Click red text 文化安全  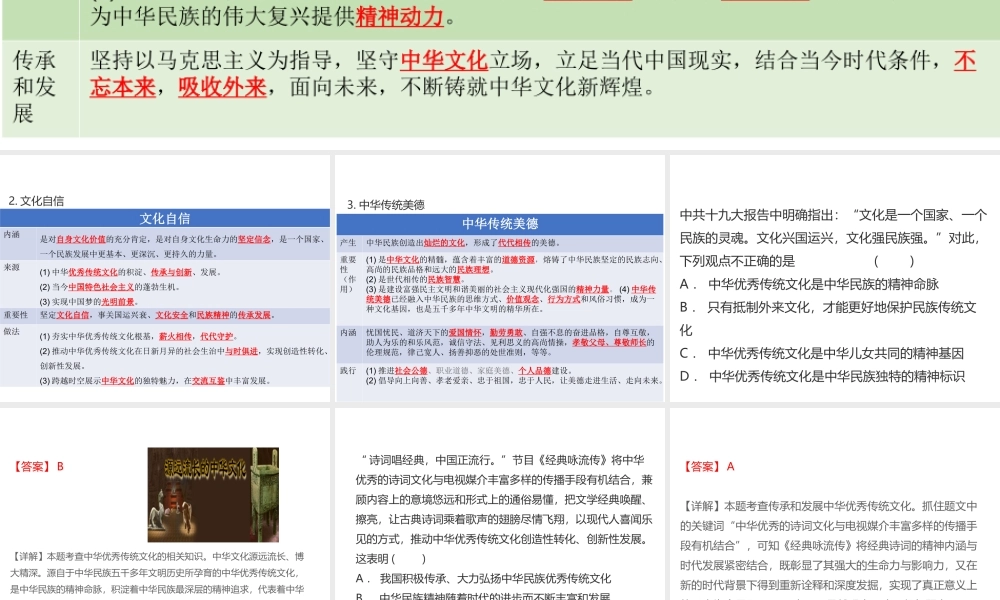click(172, 315)
